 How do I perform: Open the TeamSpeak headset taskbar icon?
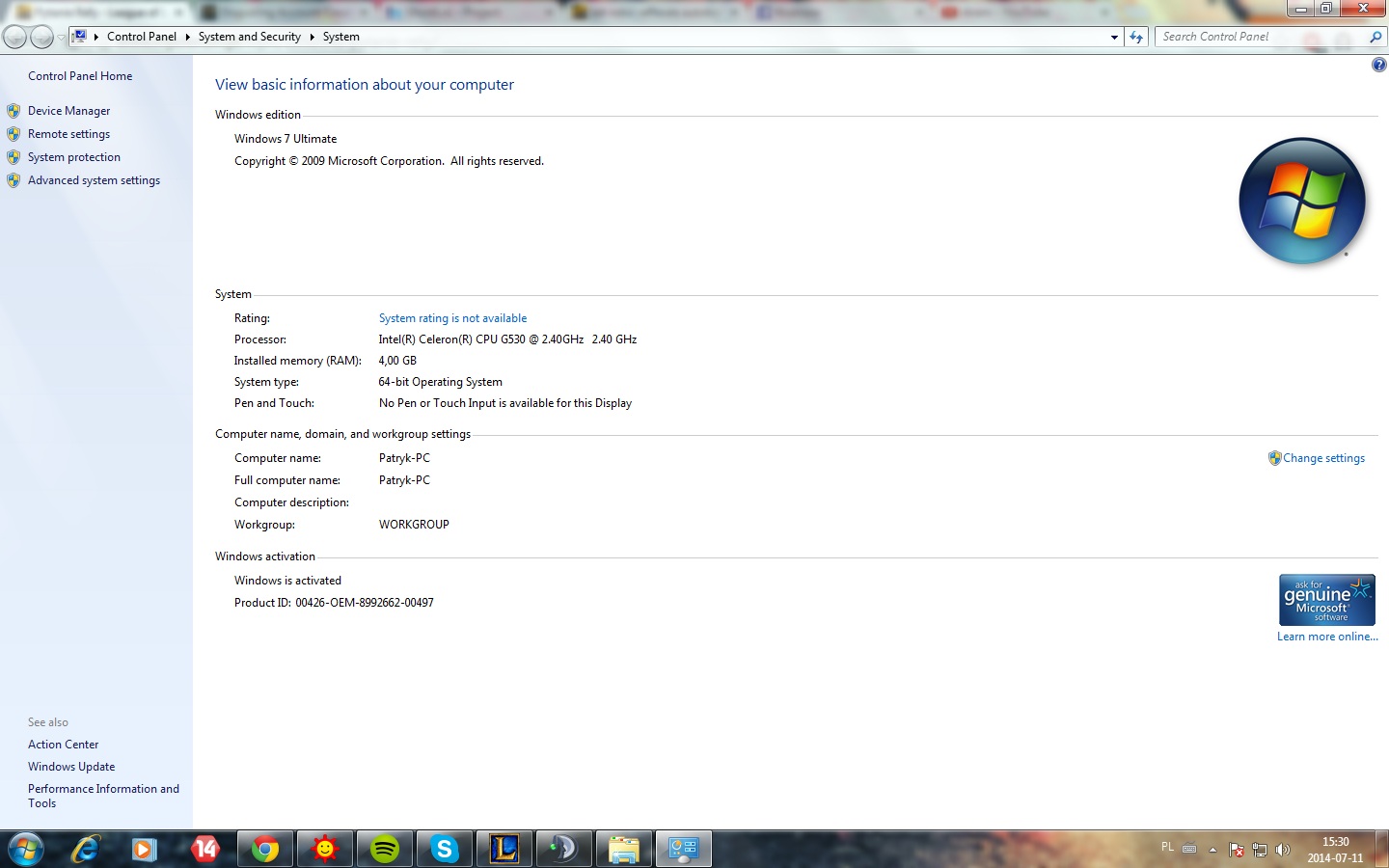(564, 849)
